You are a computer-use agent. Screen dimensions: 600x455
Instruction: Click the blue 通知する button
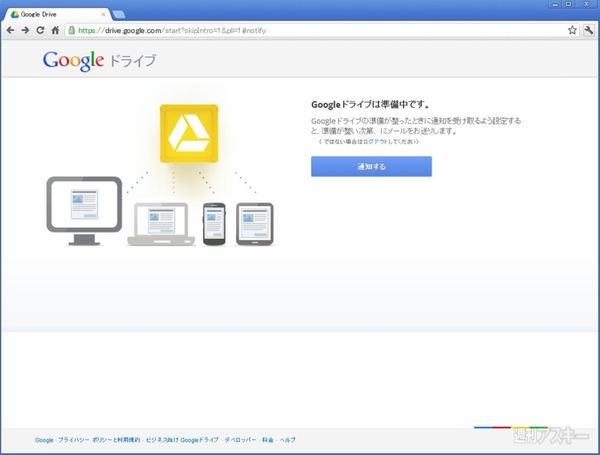click(x=371, y=166)
